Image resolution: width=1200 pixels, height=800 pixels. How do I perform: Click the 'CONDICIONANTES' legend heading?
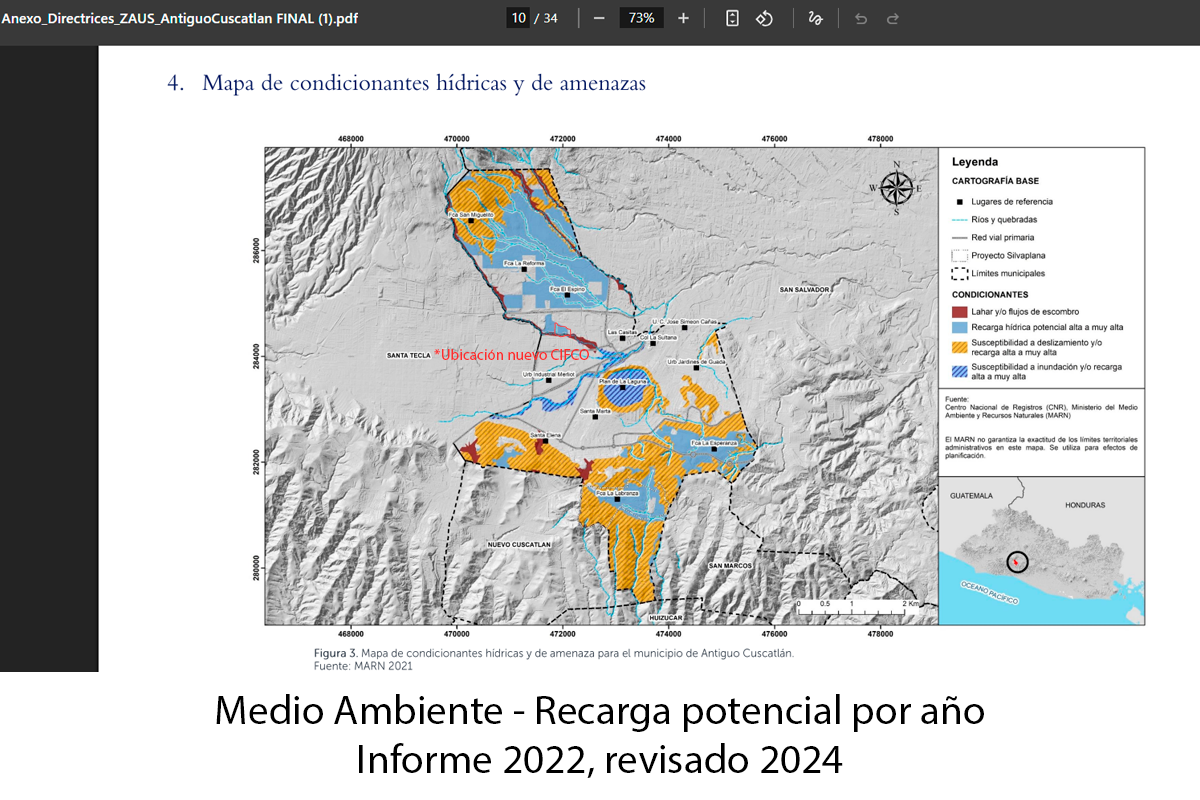[990, 295]
